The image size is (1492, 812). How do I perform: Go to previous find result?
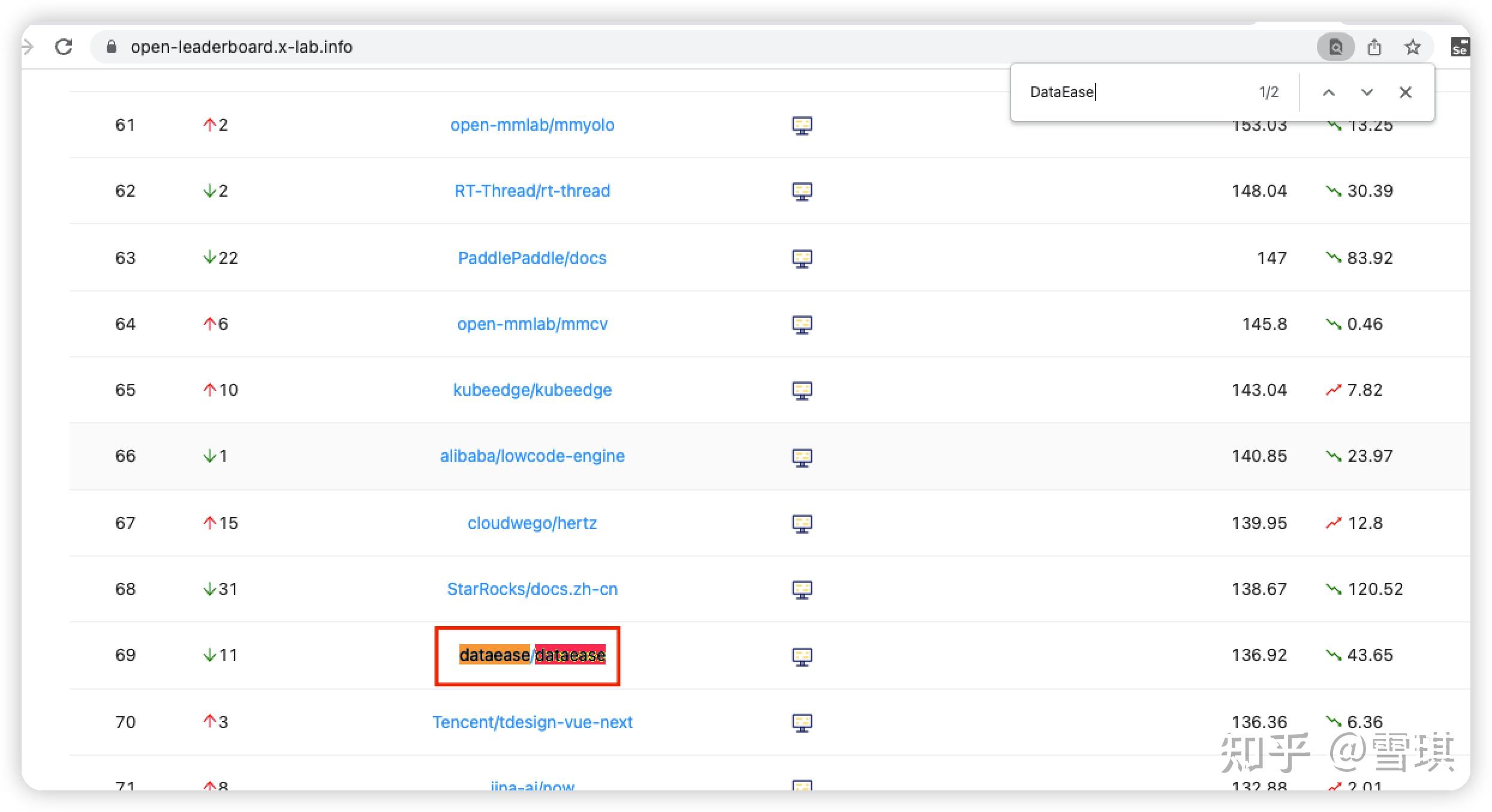1329,92
